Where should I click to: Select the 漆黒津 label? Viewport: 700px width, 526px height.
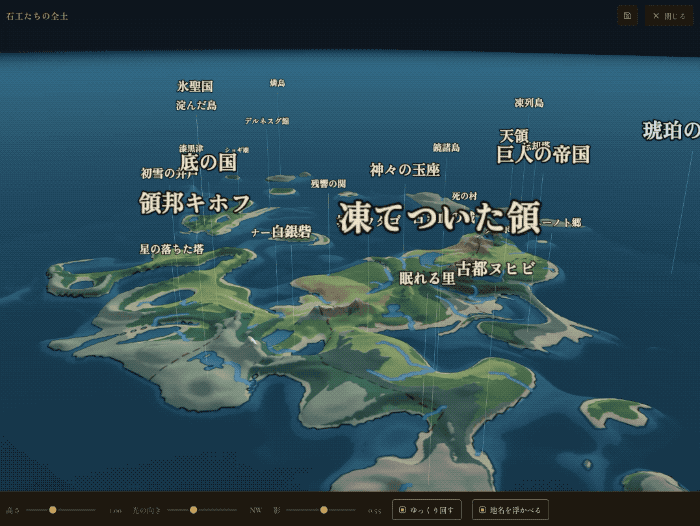point(191,148)
